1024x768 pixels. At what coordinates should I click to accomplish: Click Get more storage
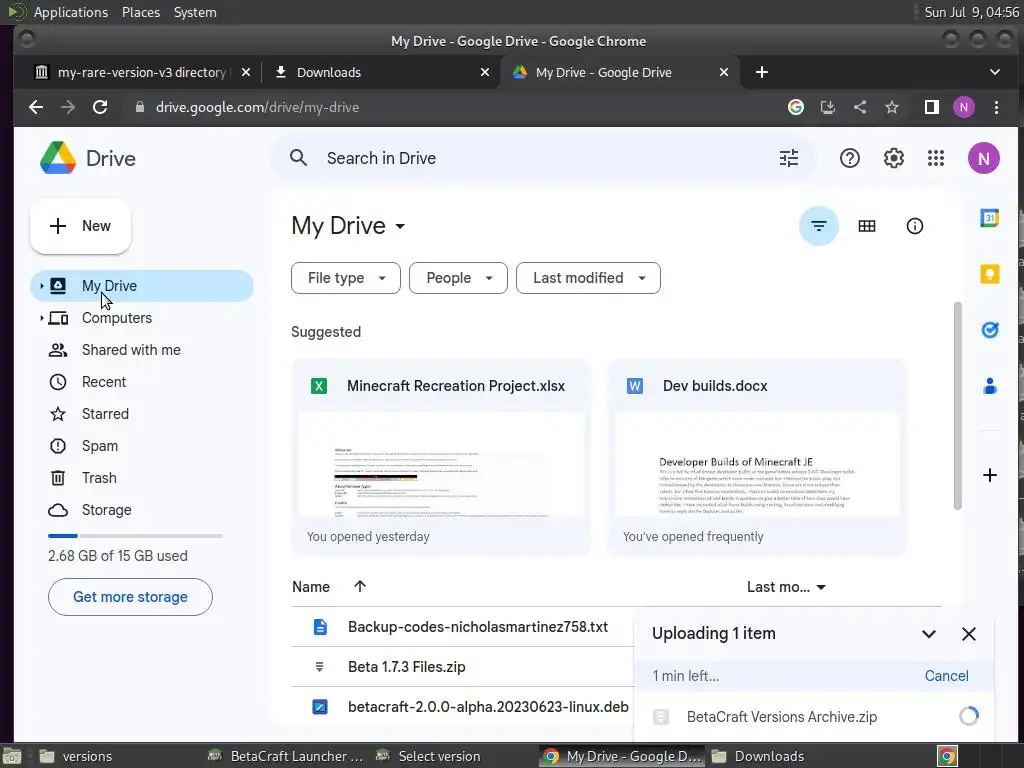(130, 597)
